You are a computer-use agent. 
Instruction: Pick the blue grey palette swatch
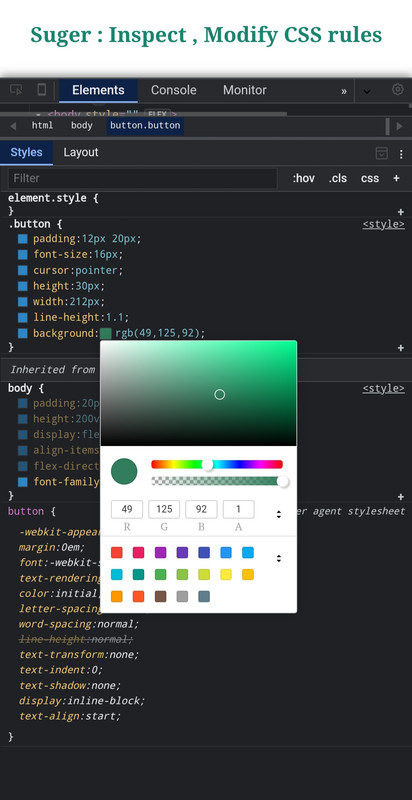204,596
